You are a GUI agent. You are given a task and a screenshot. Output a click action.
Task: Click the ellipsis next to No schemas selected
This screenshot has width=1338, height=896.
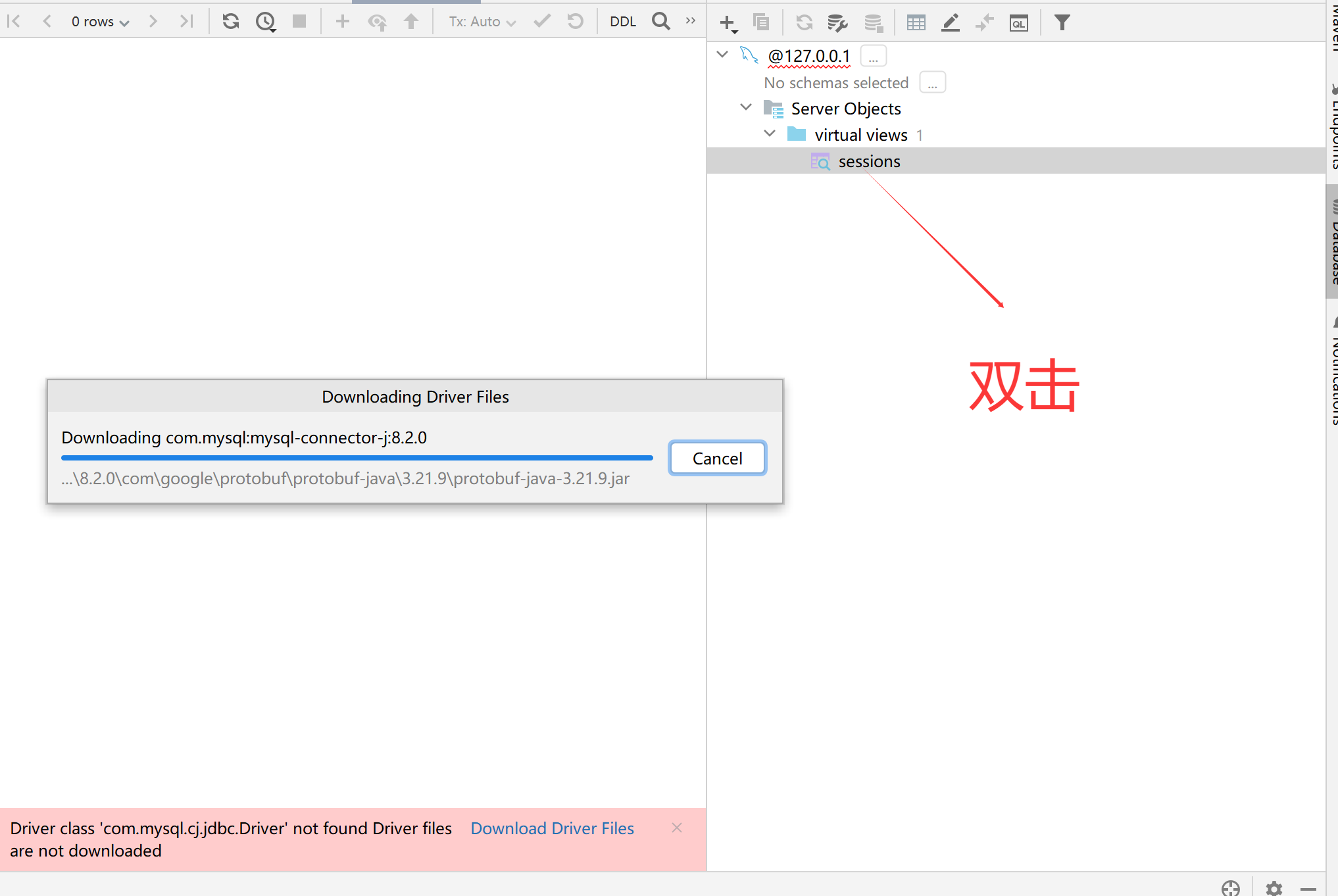[932, 83]
